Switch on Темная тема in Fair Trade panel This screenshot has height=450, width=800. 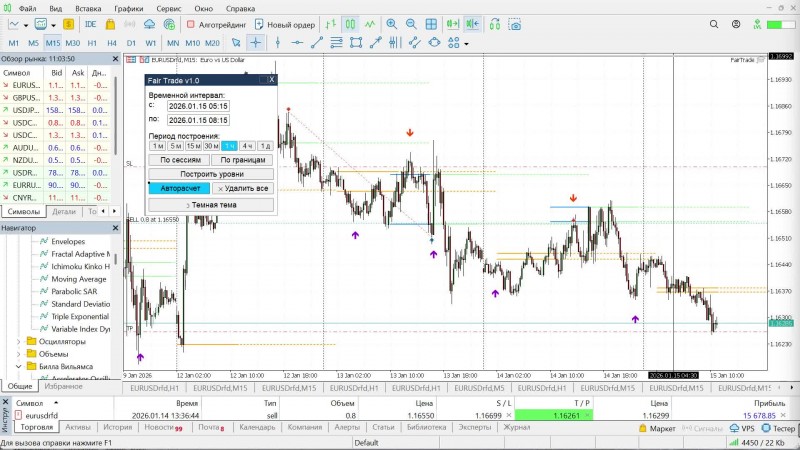click(x=210, y=204)
